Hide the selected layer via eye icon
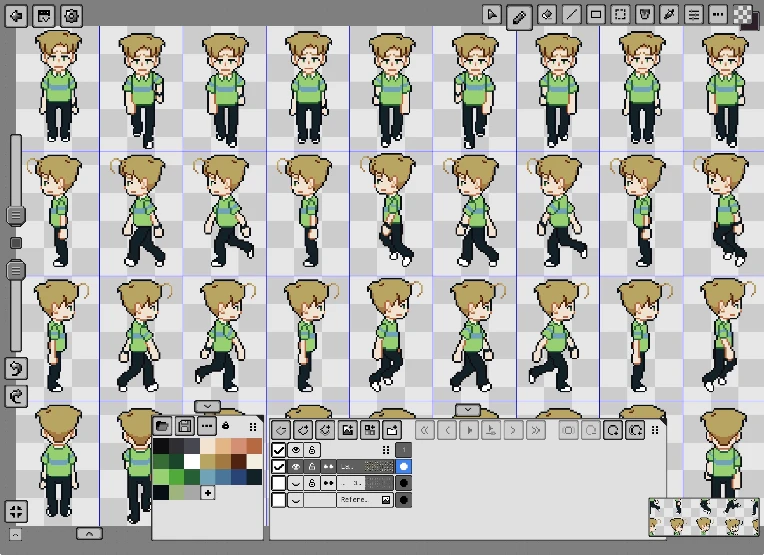Viewport: 764px width, 555px height. click(x=295, y=466)
